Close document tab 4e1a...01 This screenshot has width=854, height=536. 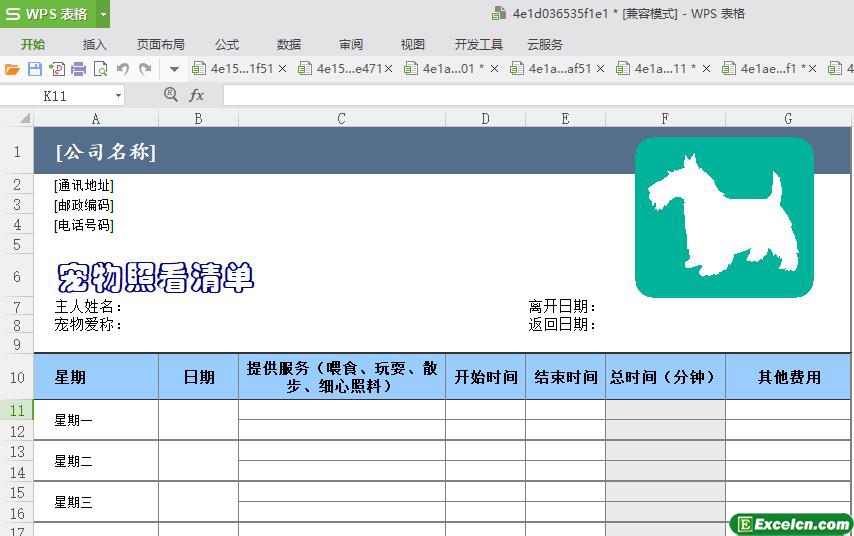[x=495, y=69]
